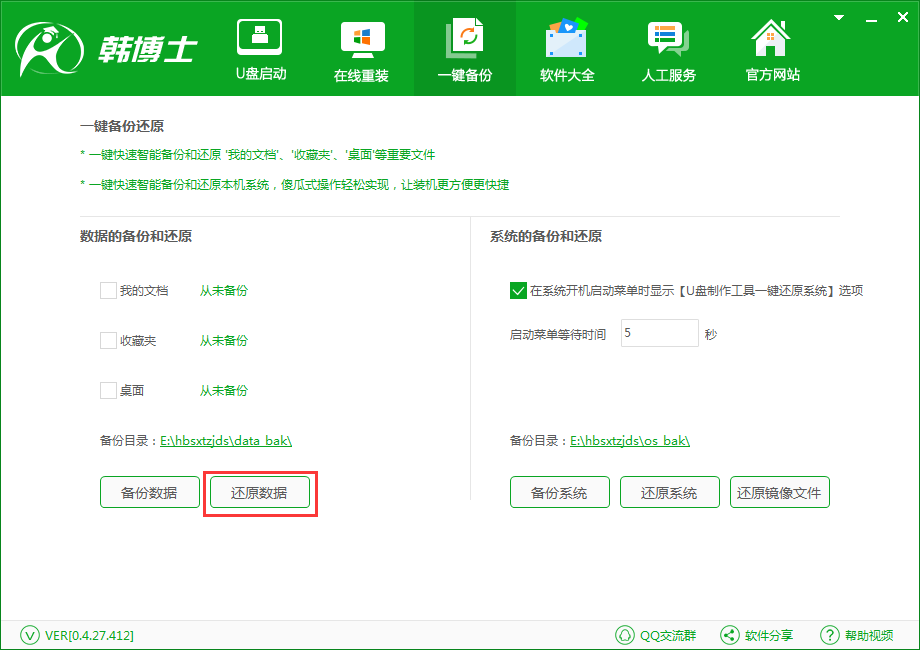Click the 软件分享 share icon
920x650 pixels.
tap(730, 635)
